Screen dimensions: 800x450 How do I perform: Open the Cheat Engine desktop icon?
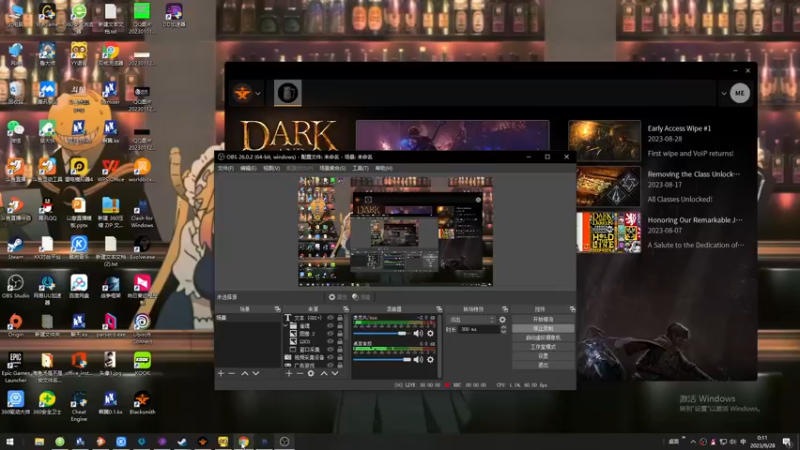coord(79,406)
